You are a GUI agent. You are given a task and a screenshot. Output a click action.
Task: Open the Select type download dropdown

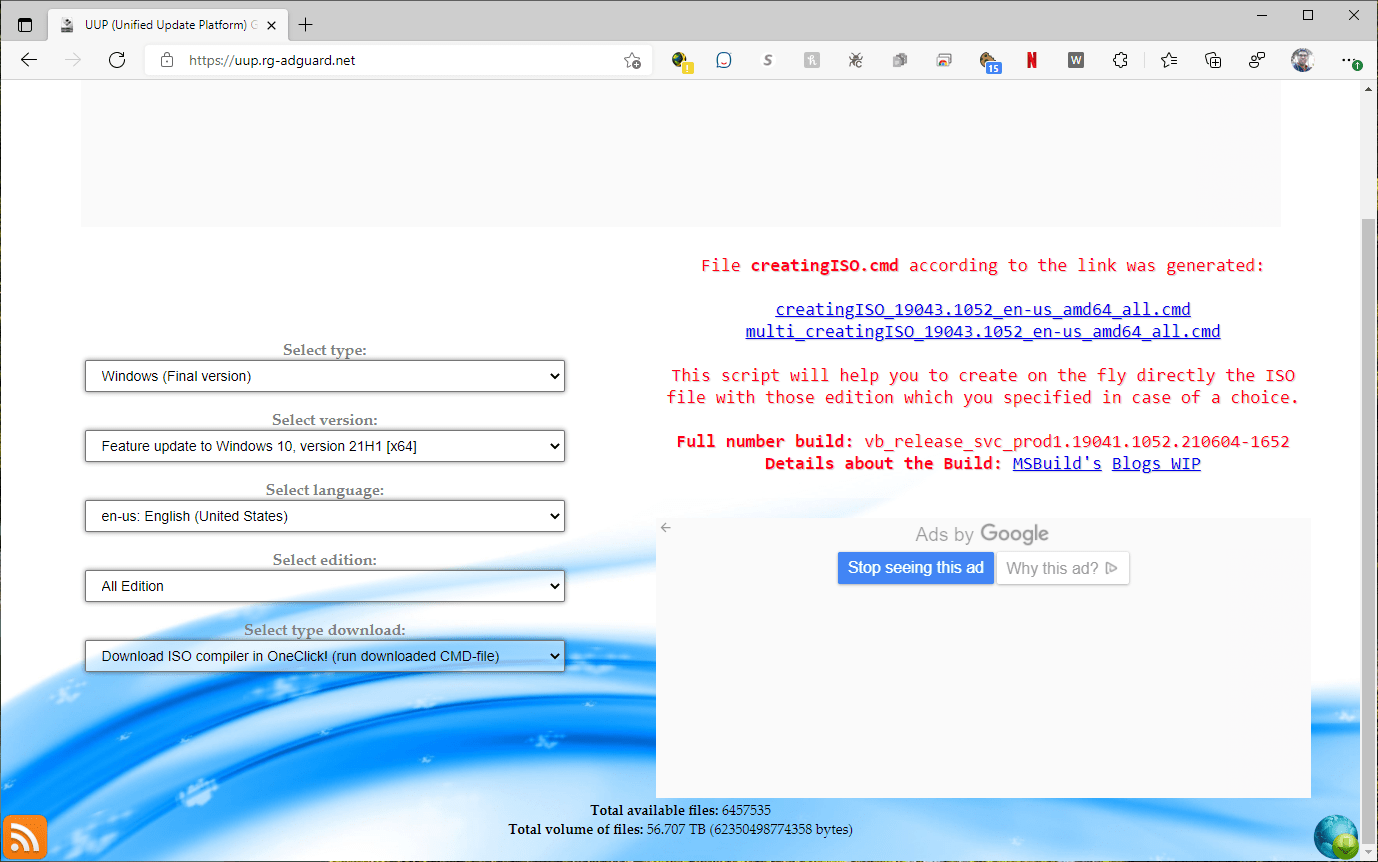click(325, 656)
